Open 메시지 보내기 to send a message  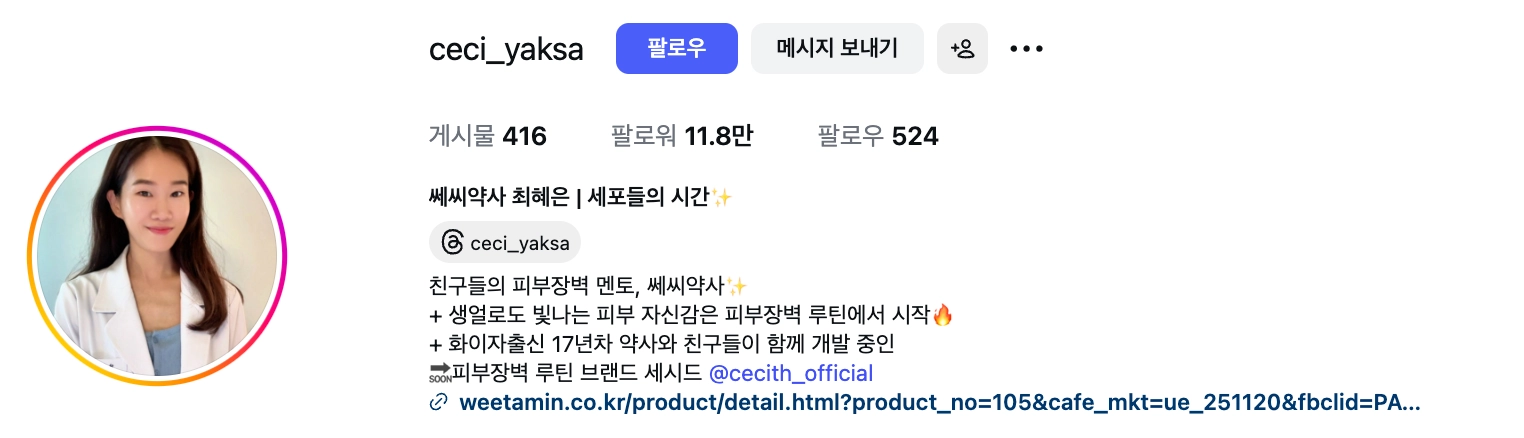point(837,48)
